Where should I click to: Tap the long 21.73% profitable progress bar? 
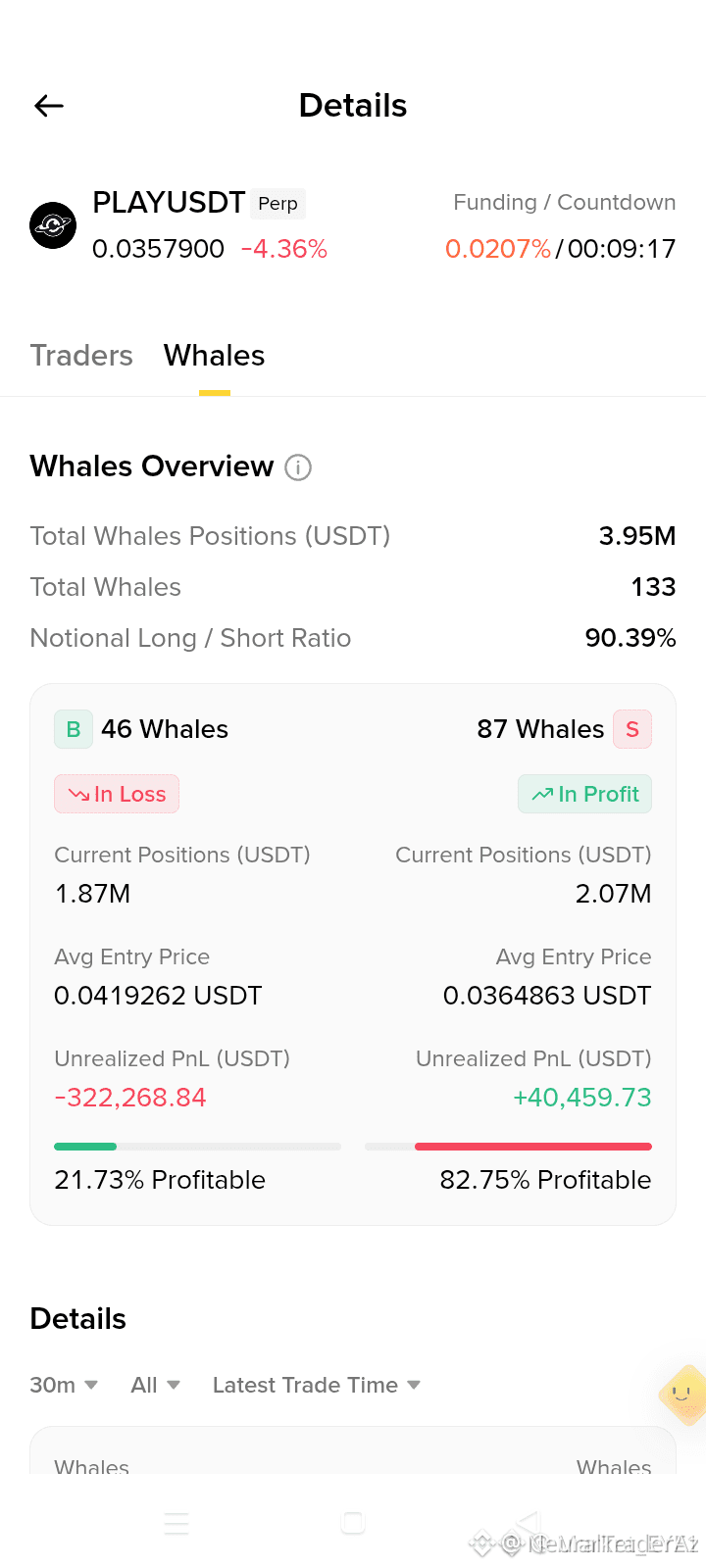click(197, 1146)
